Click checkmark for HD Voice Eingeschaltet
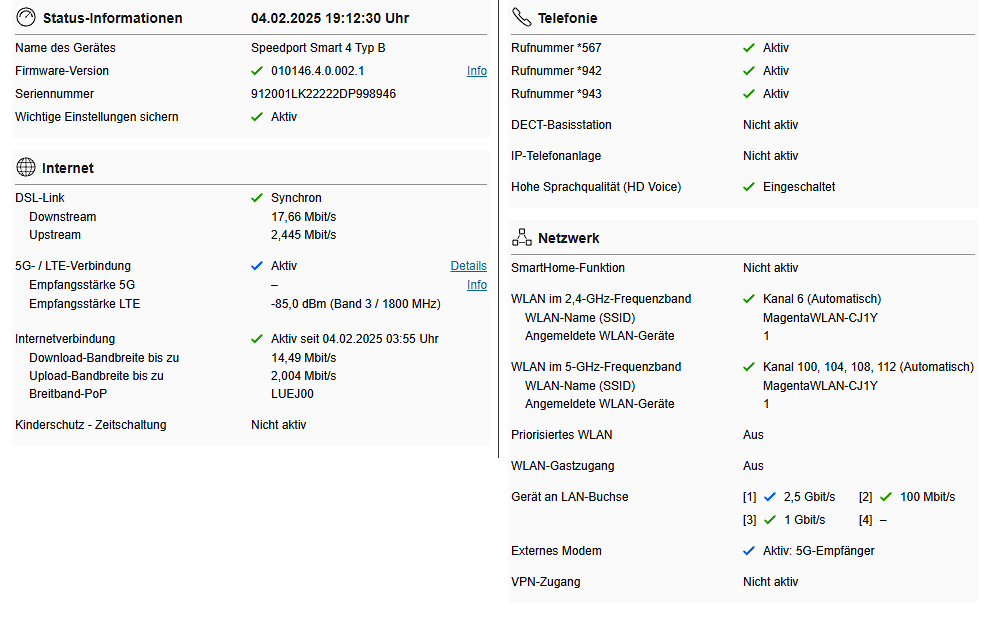Screen dimensions: 1002x622 (x=749, y=187)
